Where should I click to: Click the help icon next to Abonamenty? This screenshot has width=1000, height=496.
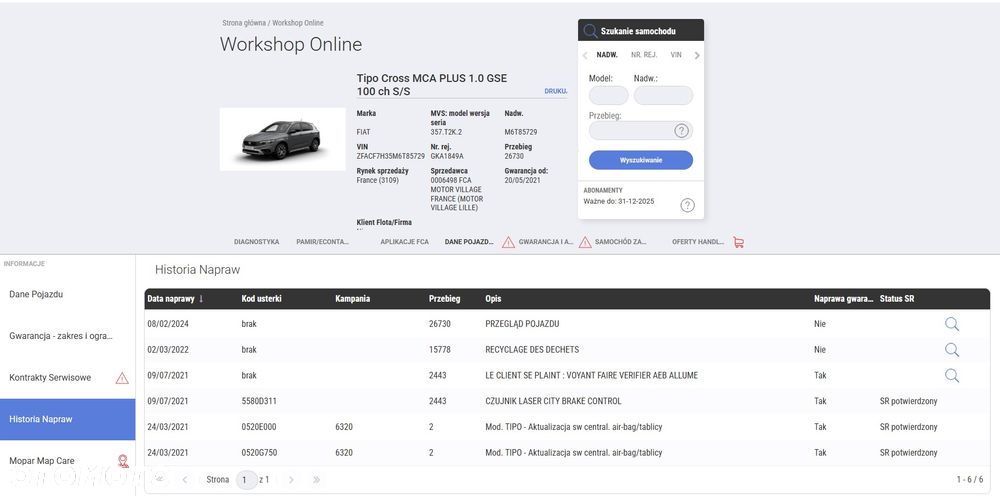(x=687, y=205)
